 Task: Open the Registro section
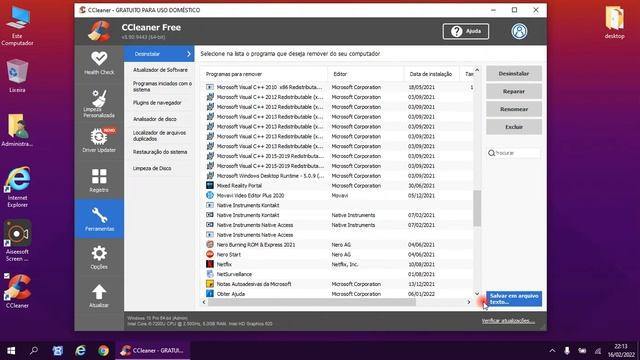(x=99, y=180)
